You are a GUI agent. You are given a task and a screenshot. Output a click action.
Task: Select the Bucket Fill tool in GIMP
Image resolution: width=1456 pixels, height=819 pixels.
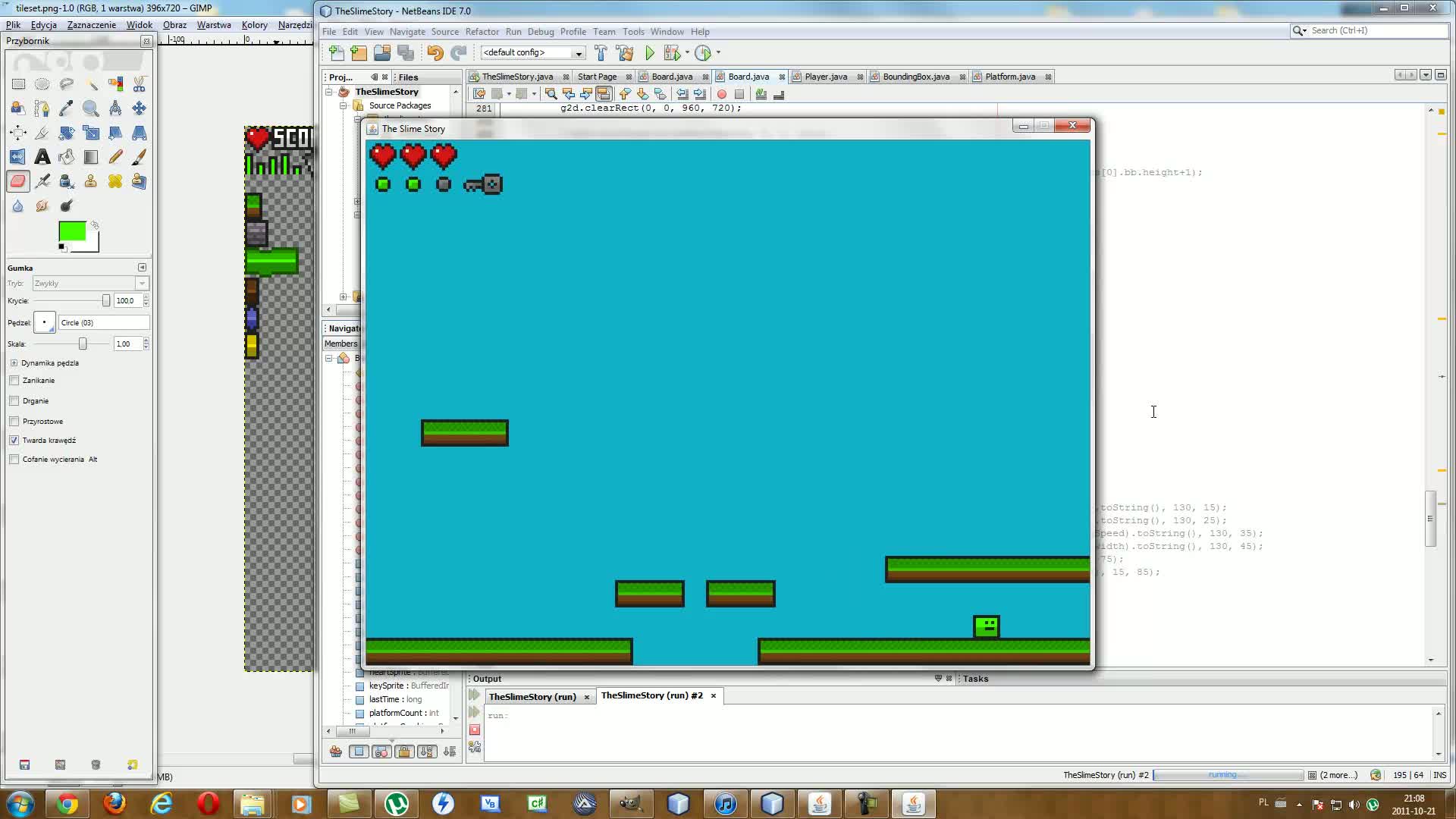click(x=67, y=157)
